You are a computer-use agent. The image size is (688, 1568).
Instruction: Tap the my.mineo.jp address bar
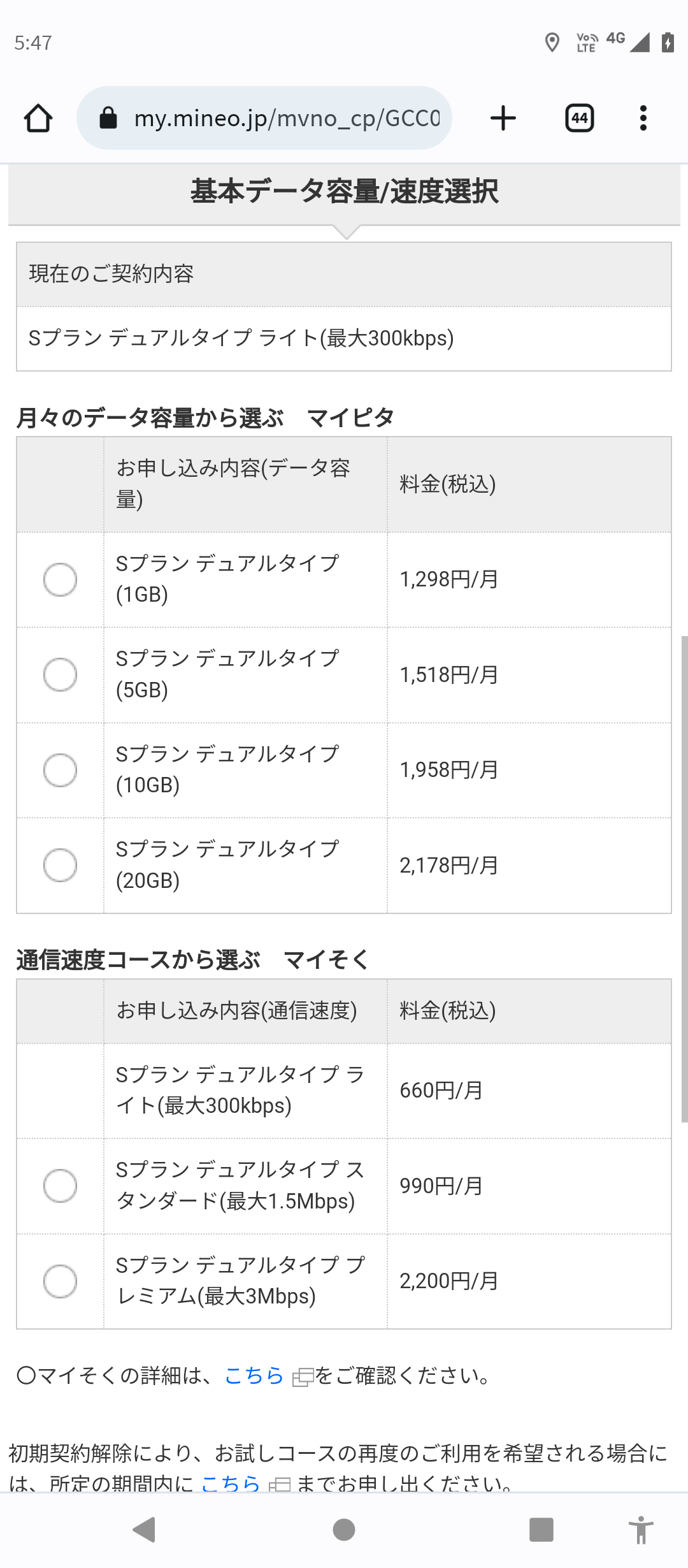[287, 119]
